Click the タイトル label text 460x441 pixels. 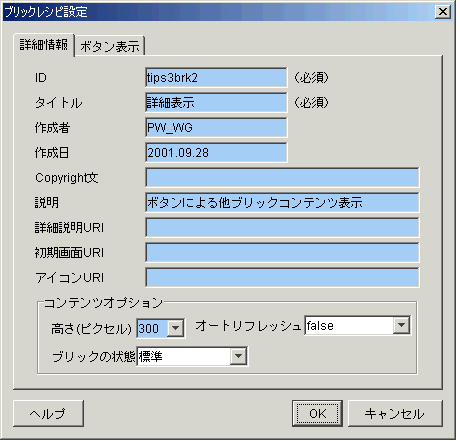click(59, 103)
